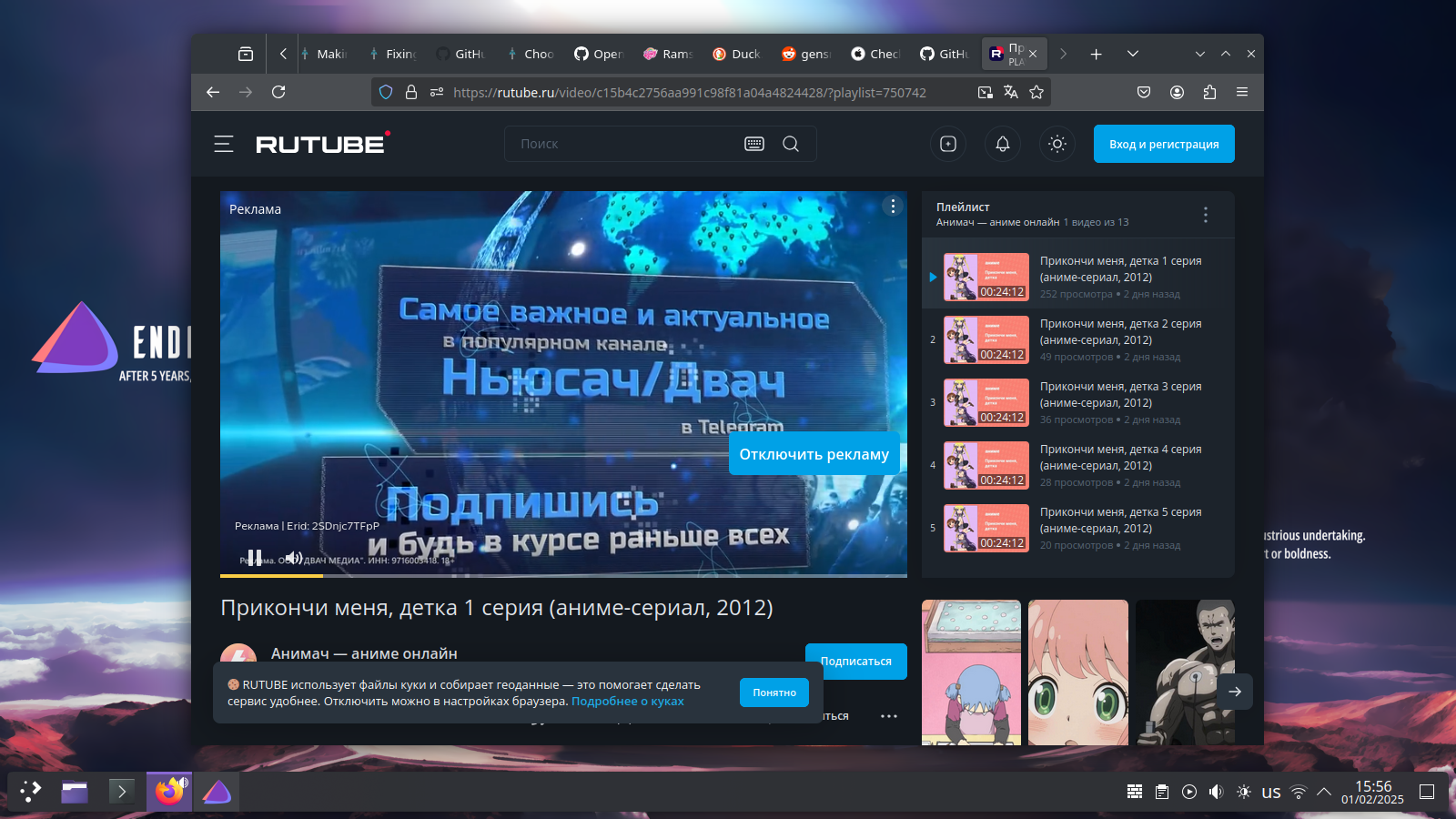
Task: Open a new tab with plus
Action: [x=1097, y=54]
